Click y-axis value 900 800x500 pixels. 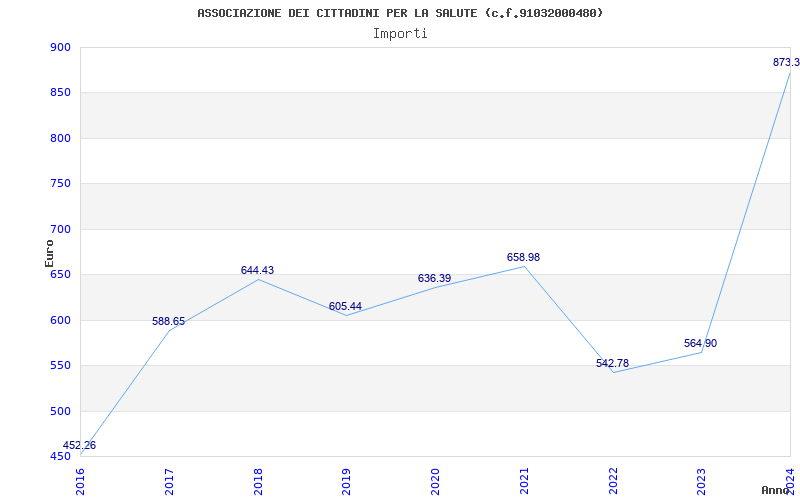(60, 47)
